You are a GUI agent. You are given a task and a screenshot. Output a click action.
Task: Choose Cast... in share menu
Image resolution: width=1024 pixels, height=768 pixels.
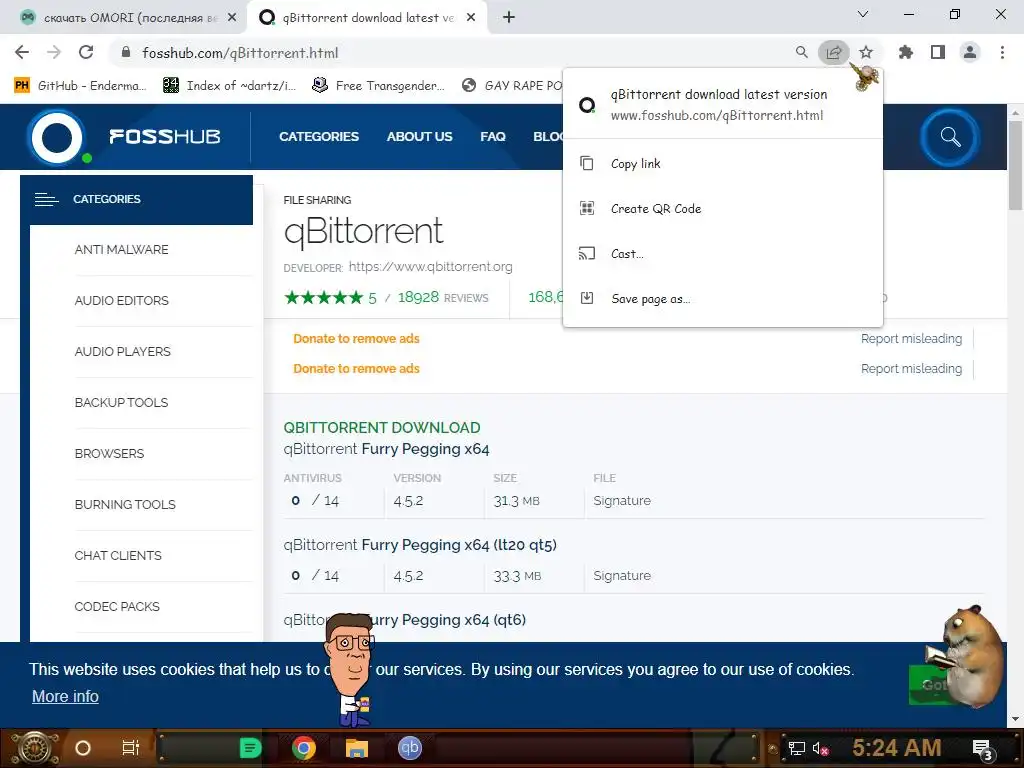click(x=723, y=253)
